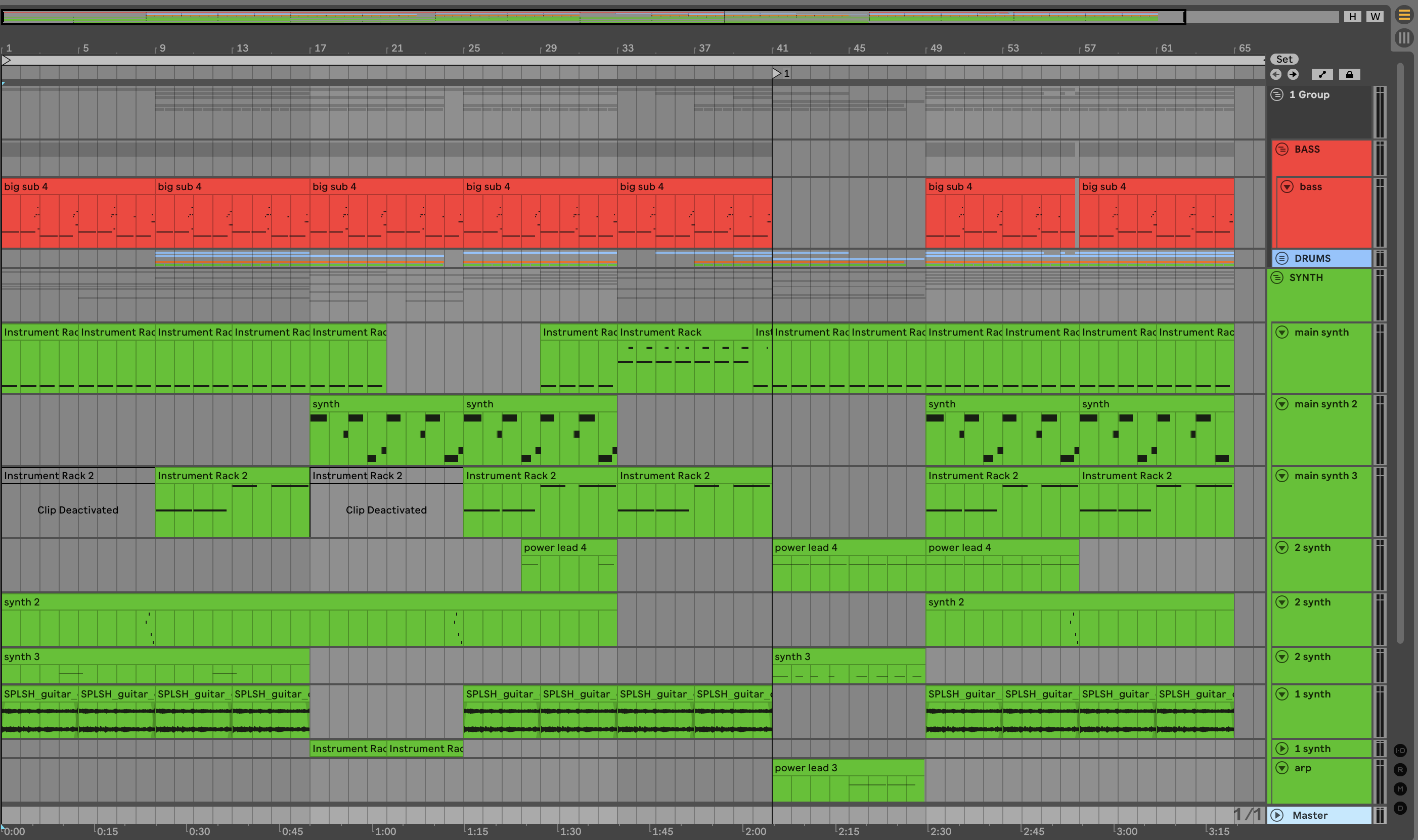Unfold the DRUMS group track

coord(1282,258)
